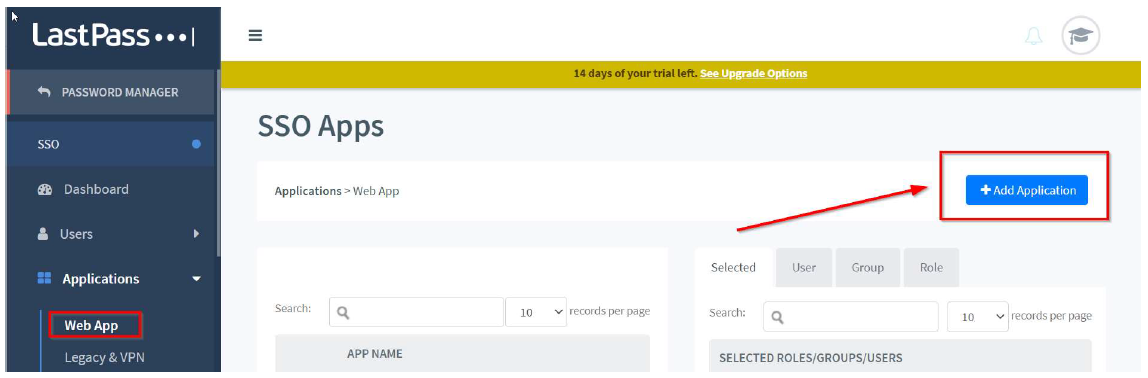Click Applications in the breadcrumb
Image resolution: width=1148 pixels, height=378 pixels.
(x=308, y=191)
